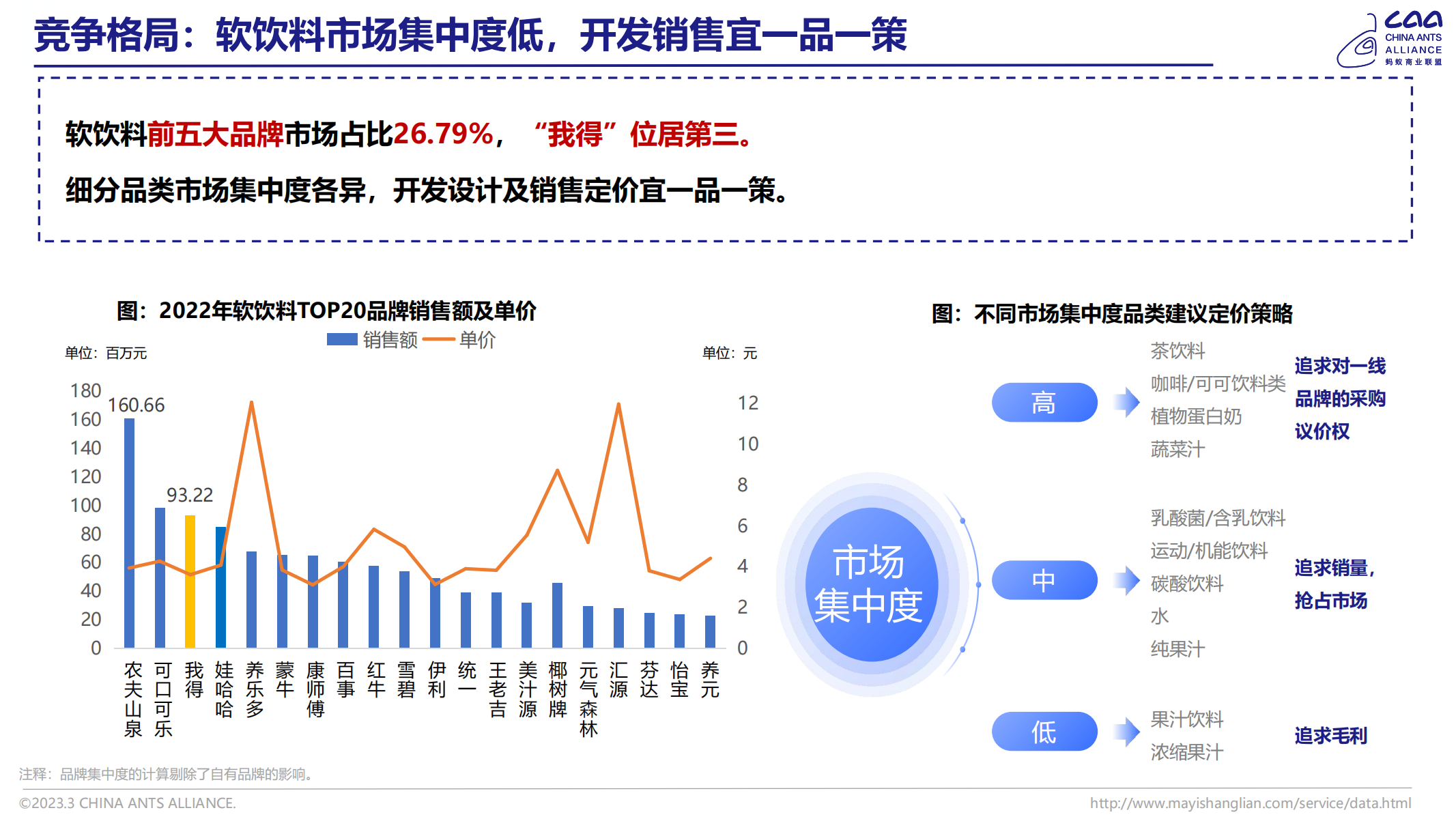This screenshot has height=819, width=1456.
Task: Click the arrow next to the 高 pill
Action: [x=1127, y=402]
